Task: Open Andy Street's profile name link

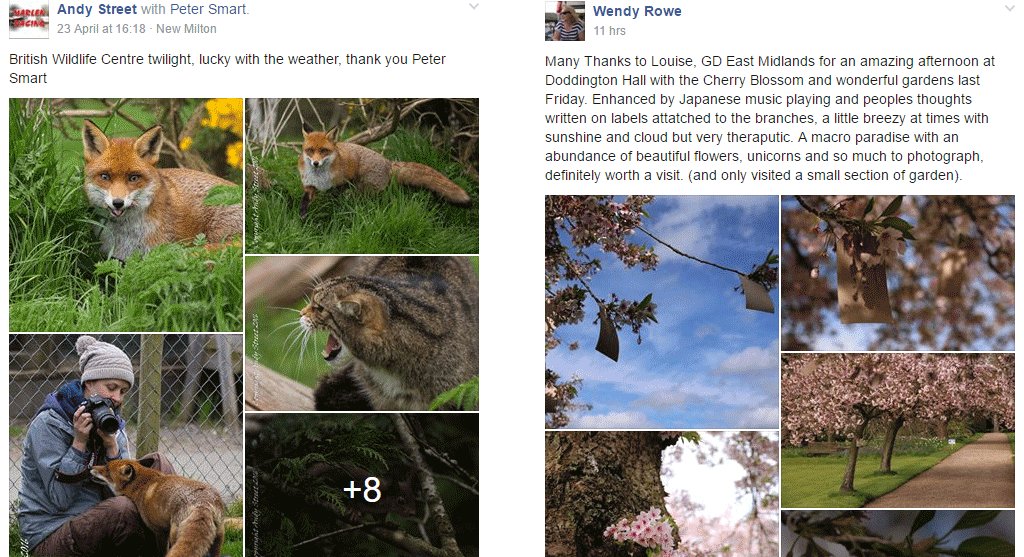Action: pos(97,10)
